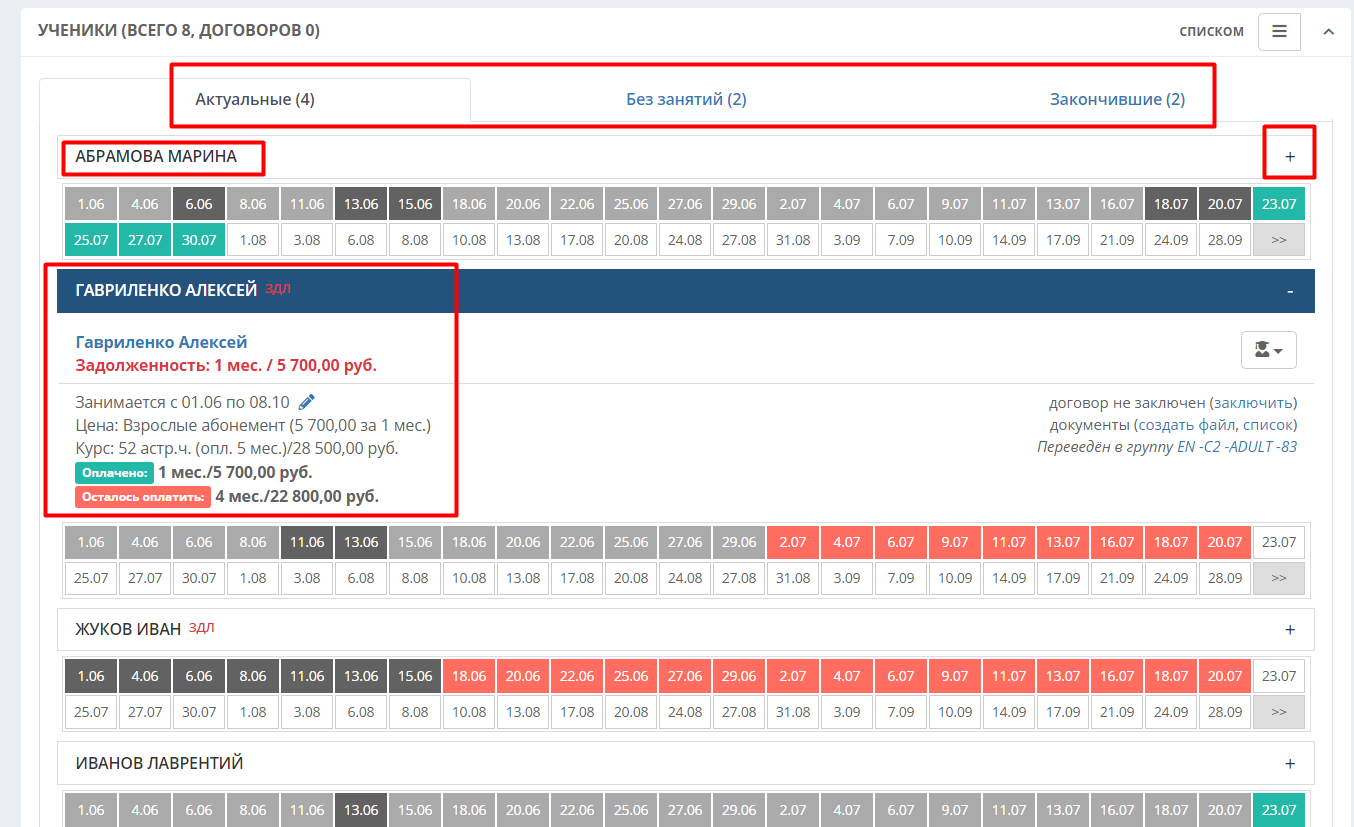Select green 25.07 cell in Абрамова row

pyautogui.click(x=91, y=240)
